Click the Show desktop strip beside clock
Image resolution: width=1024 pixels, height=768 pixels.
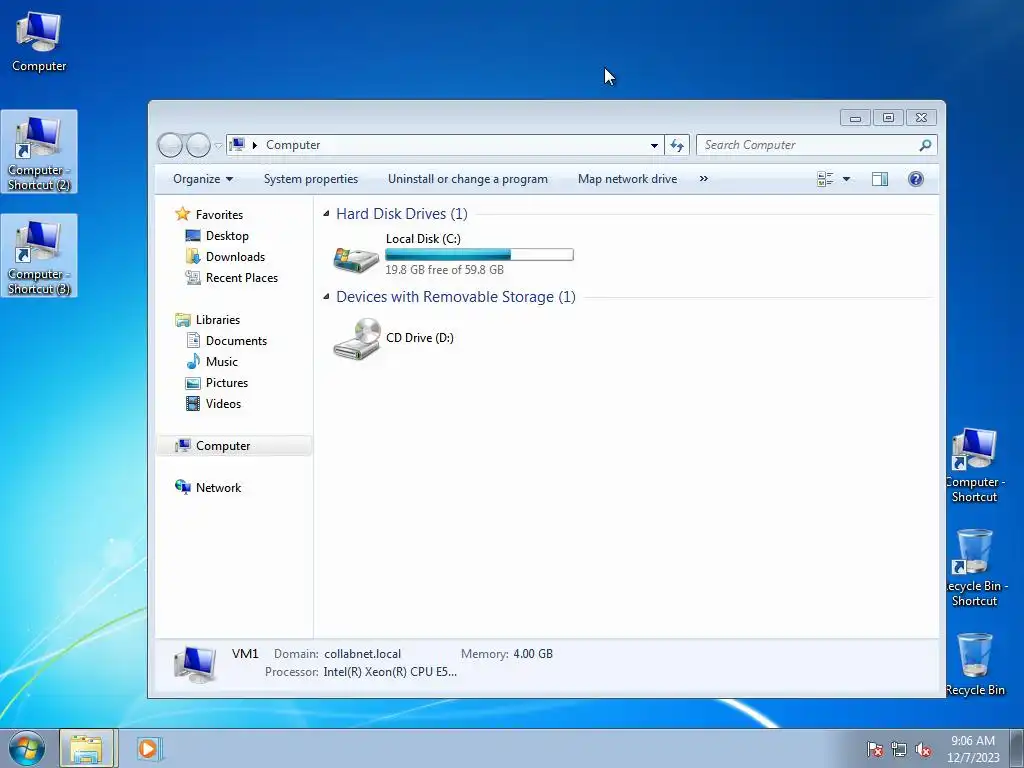coord(1016,749)
